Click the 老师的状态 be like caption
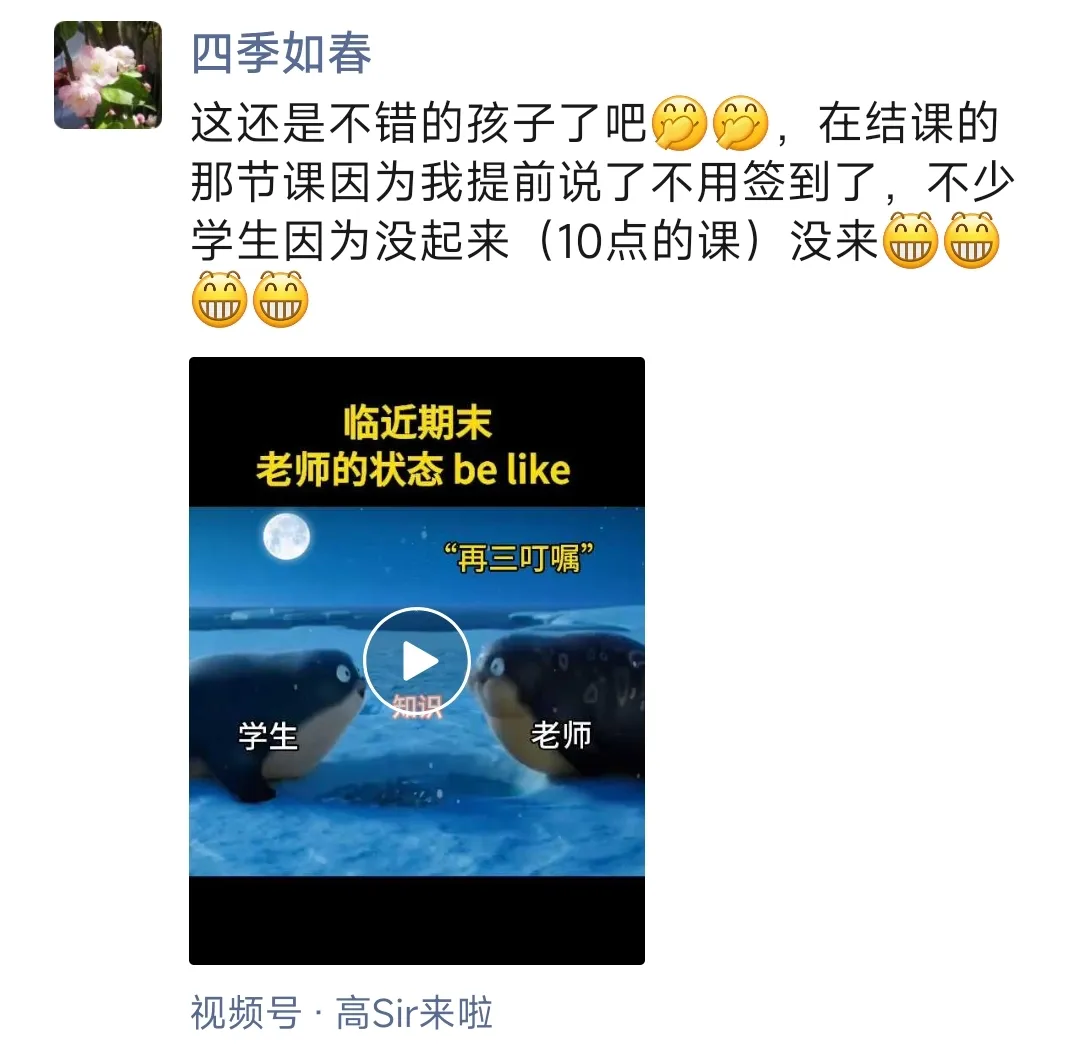This screenshot has height=1055, width=1080. (413, 470)
